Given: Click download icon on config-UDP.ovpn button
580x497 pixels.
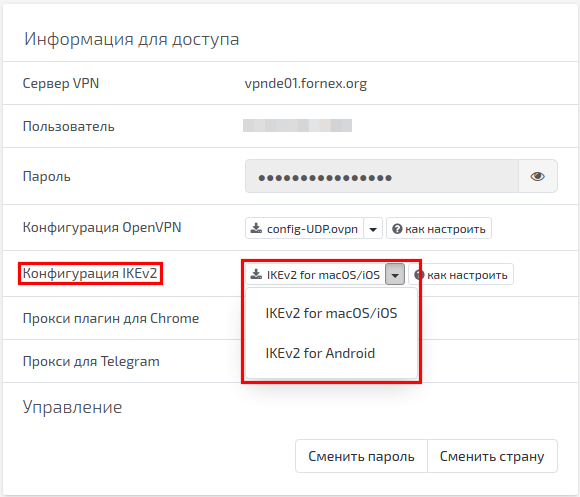Looking at the screenshot, I should (x=256, y=228).
